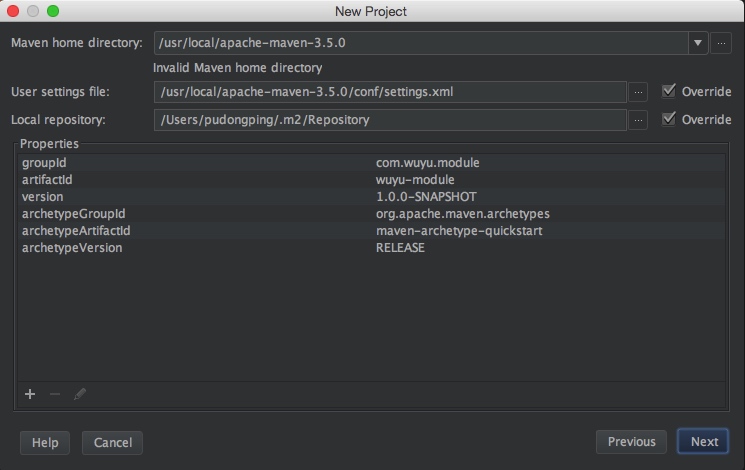Open Help for this dialog

[45, 443]
